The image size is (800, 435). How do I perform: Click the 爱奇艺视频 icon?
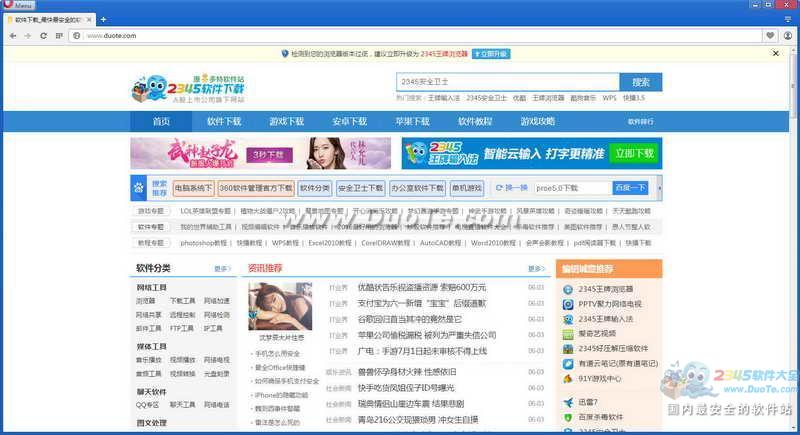click(x=568, y=334)
